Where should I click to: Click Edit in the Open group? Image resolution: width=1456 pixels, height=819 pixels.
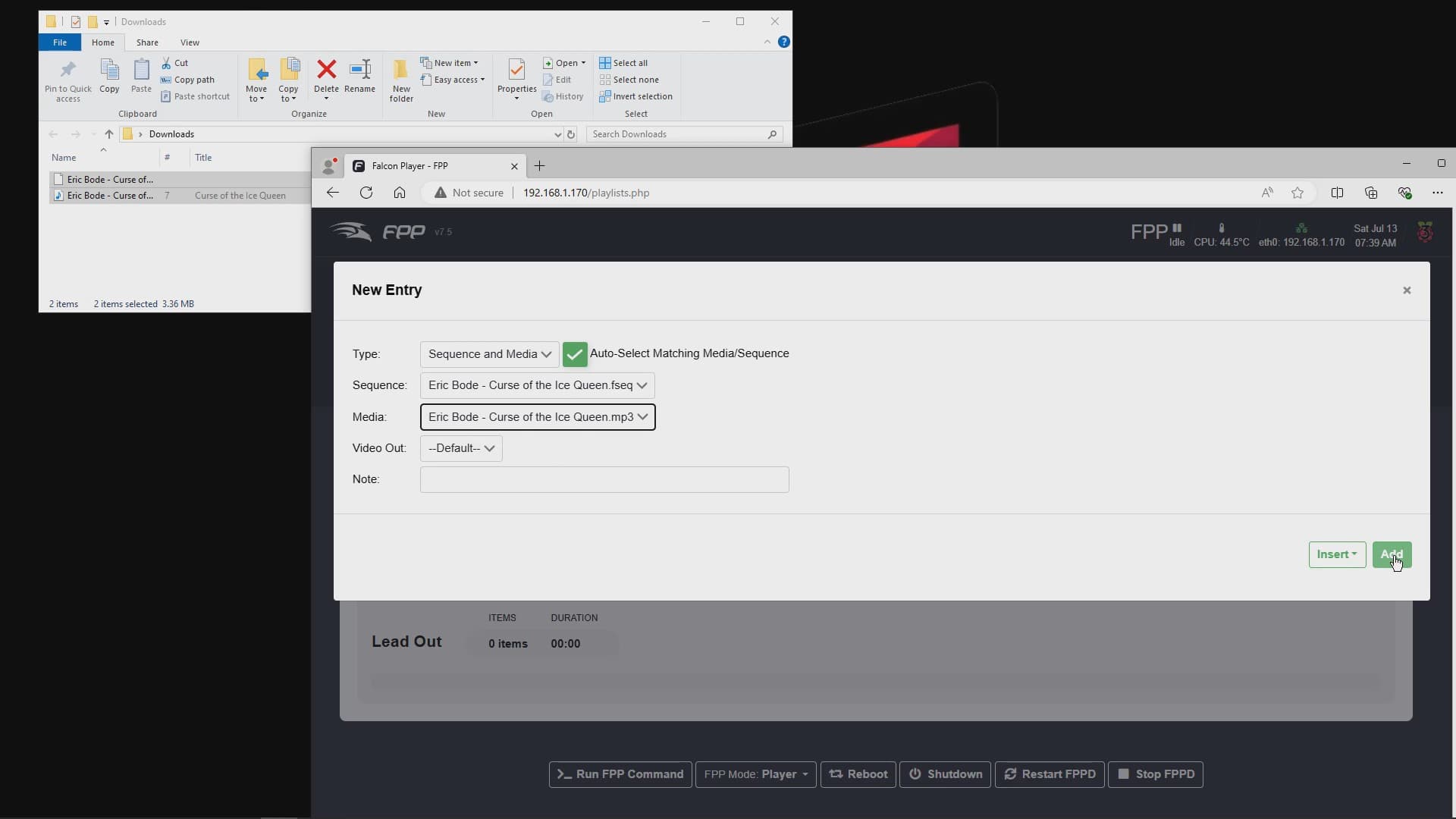tap(557, 80)
